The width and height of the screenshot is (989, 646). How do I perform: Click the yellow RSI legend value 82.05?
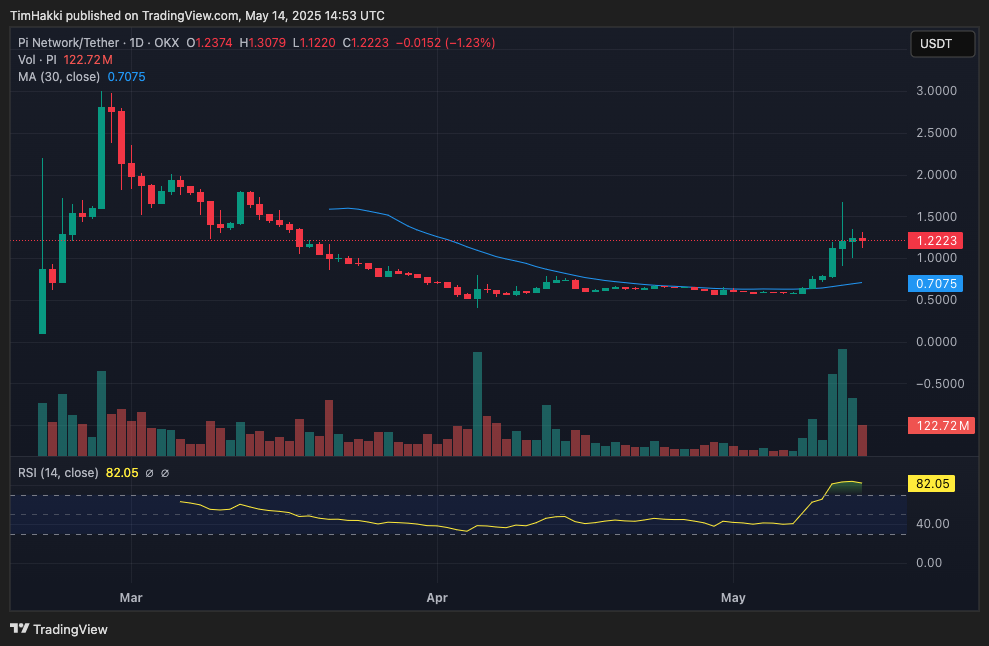point(122,473)
